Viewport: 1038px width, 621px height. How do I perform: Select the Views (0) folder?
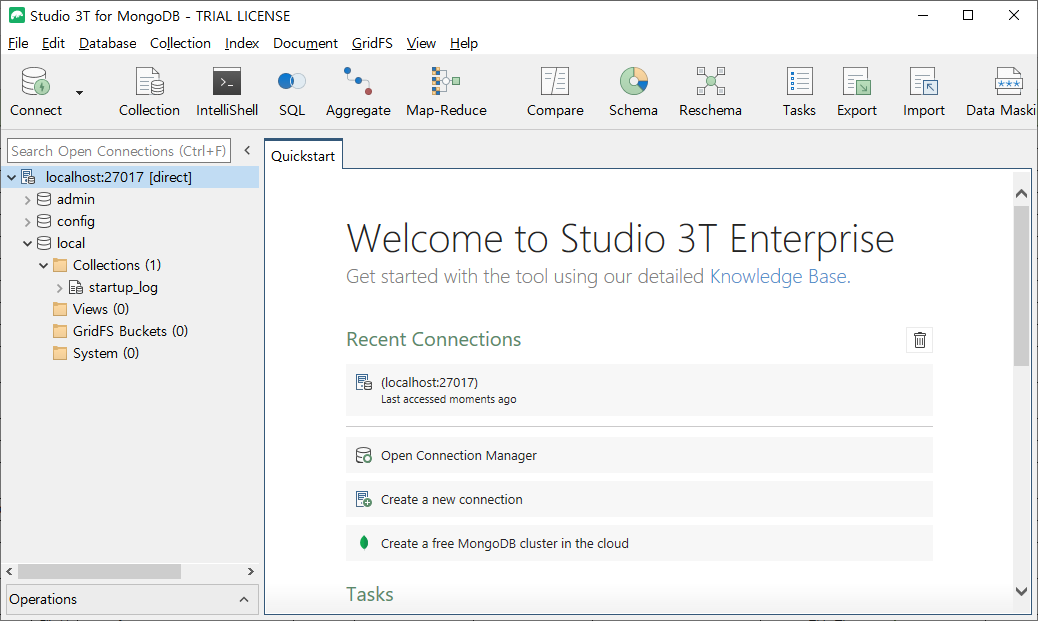pos(101,309)
